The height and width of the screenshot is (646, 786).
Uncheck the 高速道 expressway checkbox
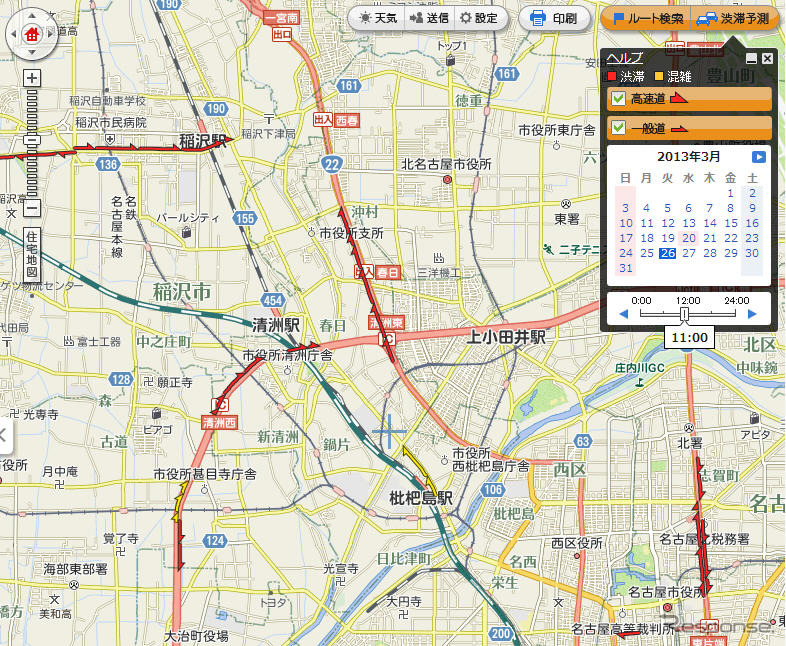618,99
